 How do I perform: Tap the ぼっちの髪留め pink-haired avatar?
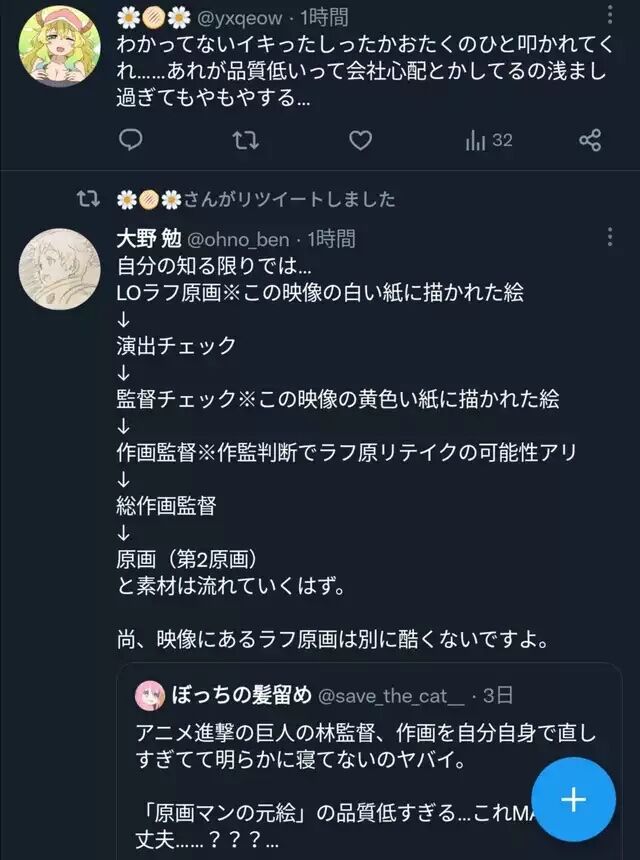click(150, 695)
